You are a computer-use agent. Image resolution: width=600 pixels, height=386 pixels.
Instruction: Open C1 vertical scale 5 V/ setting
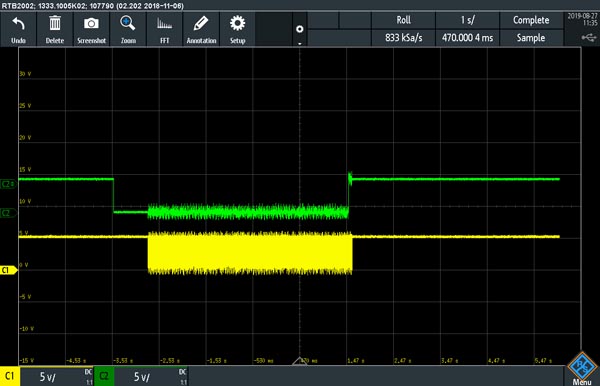47,377
